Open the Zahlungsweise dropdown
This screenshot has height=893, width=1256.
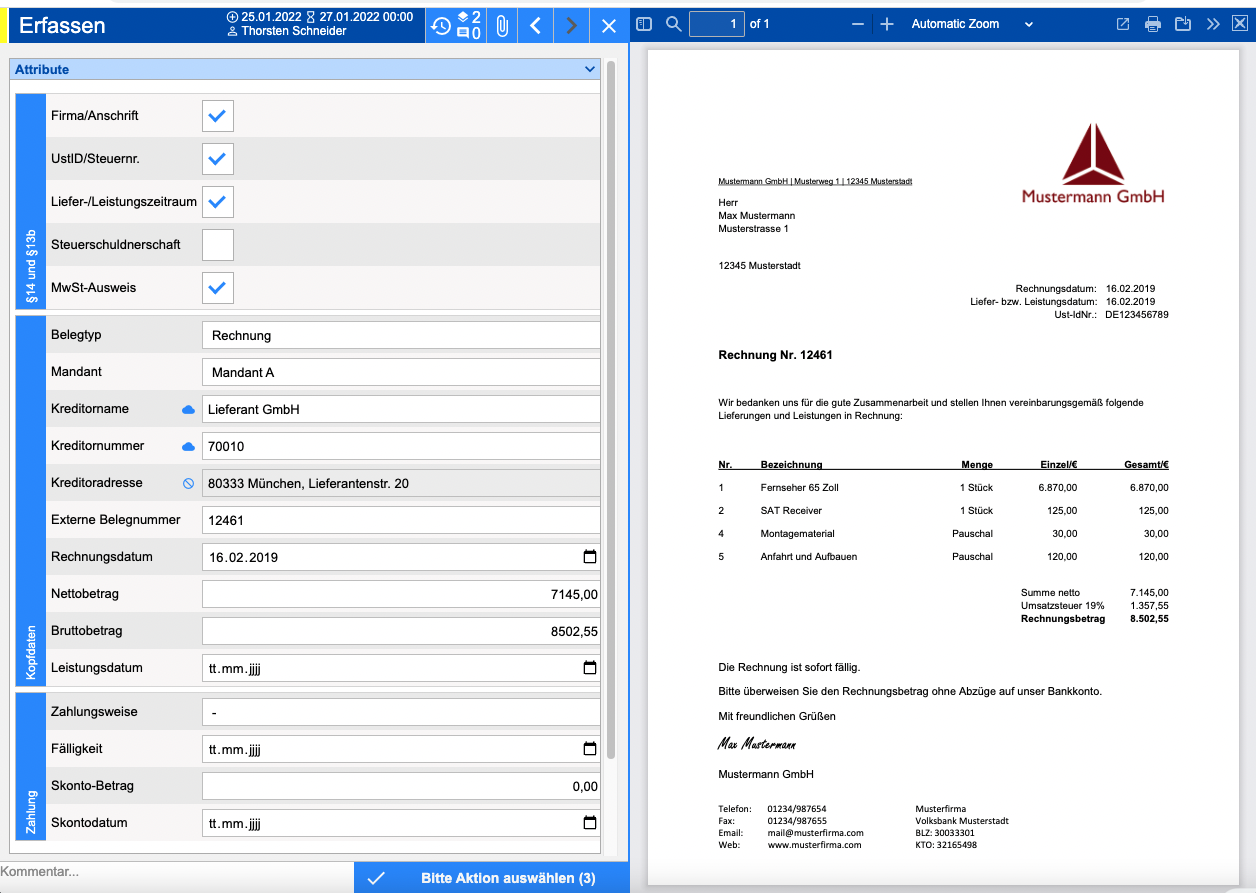pos(401,713)
